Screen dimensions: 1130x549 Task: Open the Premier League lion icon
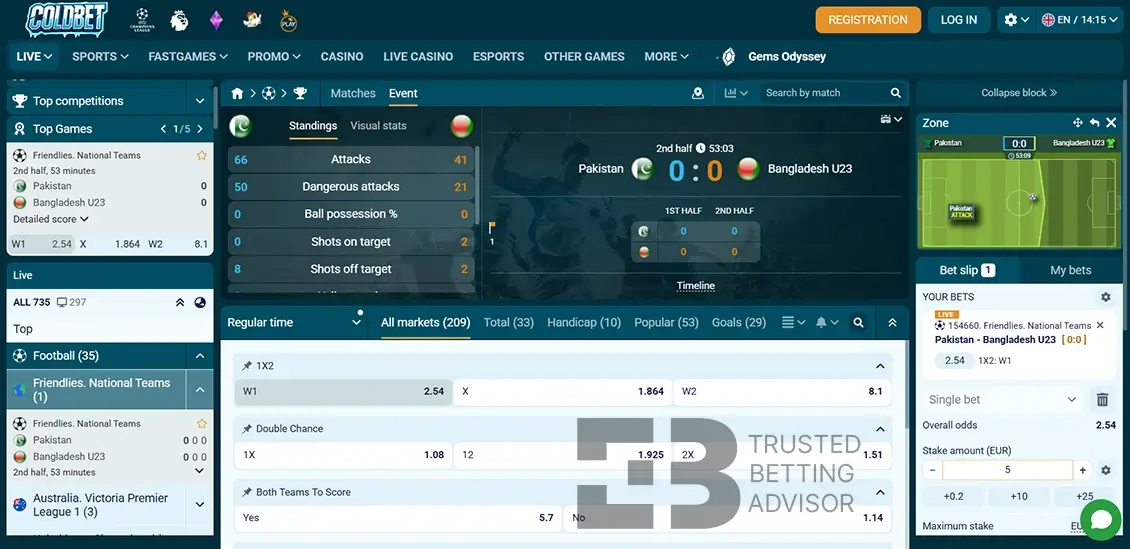point(179,20)
